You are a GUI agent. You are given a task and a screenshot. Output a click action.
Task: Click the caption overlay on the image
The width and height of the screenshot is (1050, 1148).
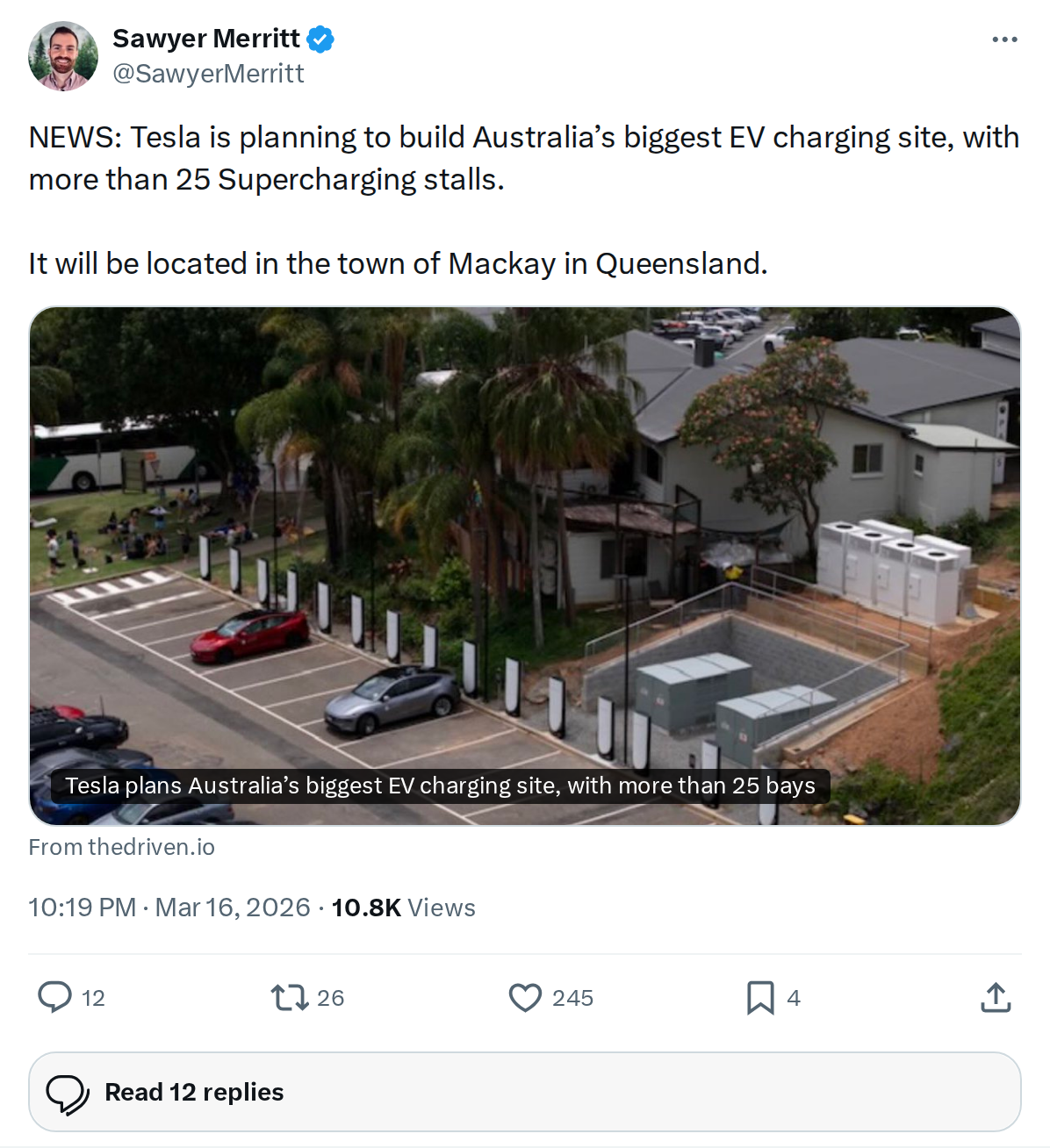click(440, 786)
